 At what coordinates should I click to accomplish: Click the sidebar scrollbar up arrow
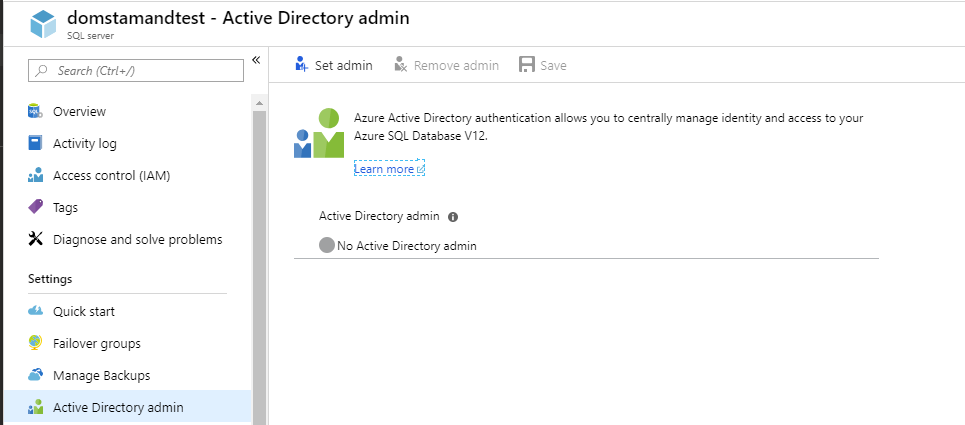pyautogui.click(x=259, y=103)
